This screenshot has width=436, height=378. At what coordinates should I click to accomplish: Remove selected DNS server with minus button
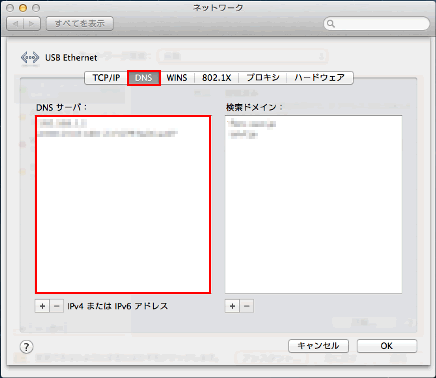[x=57, y=306]
